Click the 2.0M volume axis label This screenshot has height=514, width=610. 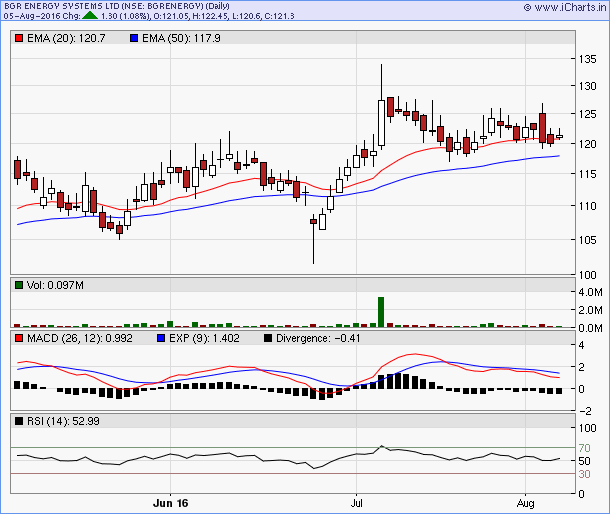[590, 310]
